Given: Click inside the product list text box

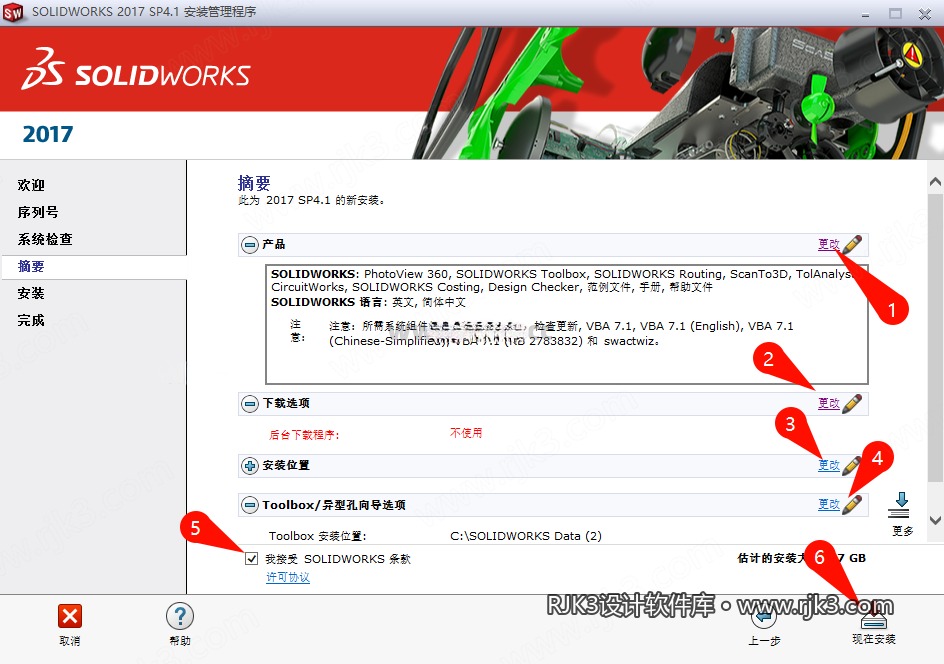Looking at the screenshot, I should click(567, 324).
